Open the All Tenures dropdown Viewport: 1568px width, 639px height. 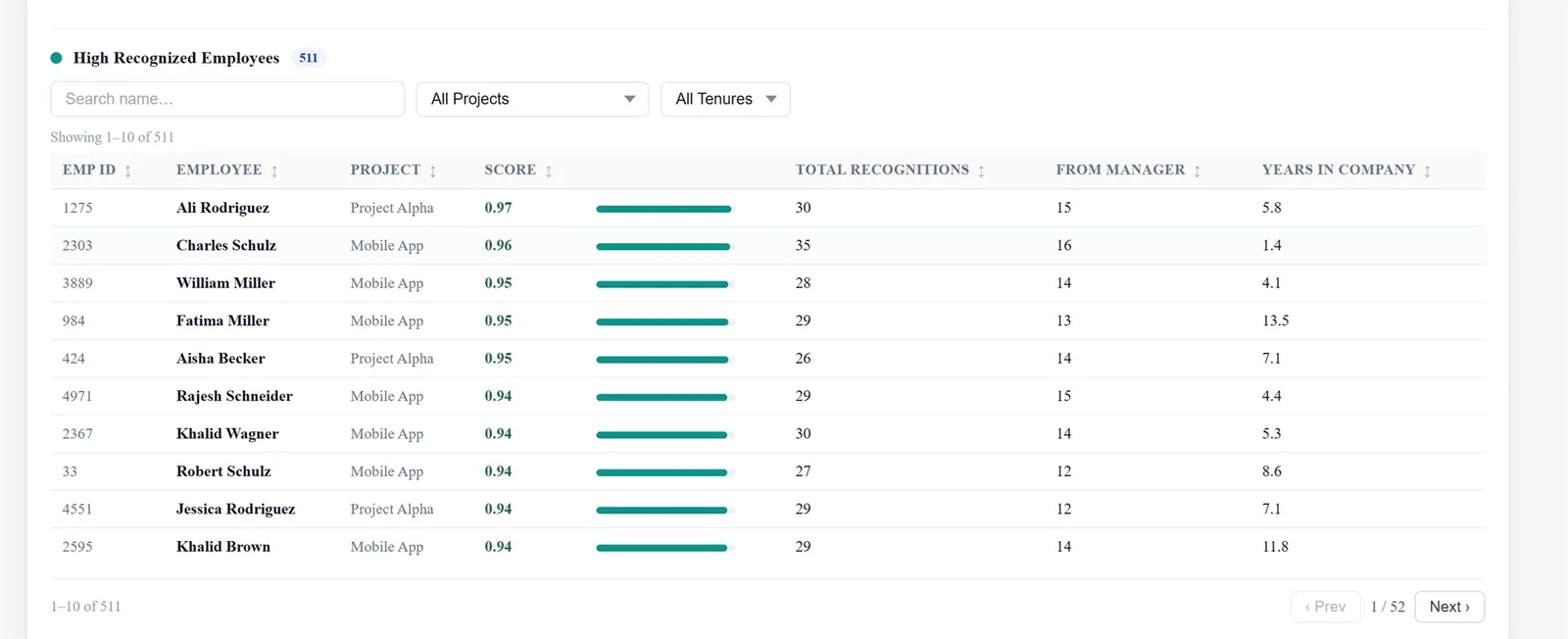tap(725, 99)
